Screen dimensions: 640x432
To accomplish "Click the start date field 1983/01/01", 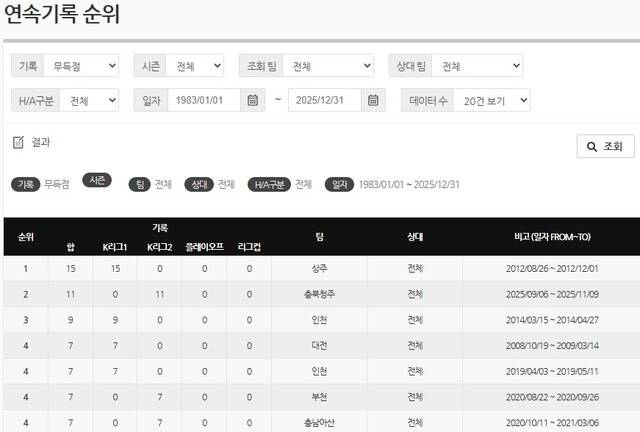I will (204, 100).
